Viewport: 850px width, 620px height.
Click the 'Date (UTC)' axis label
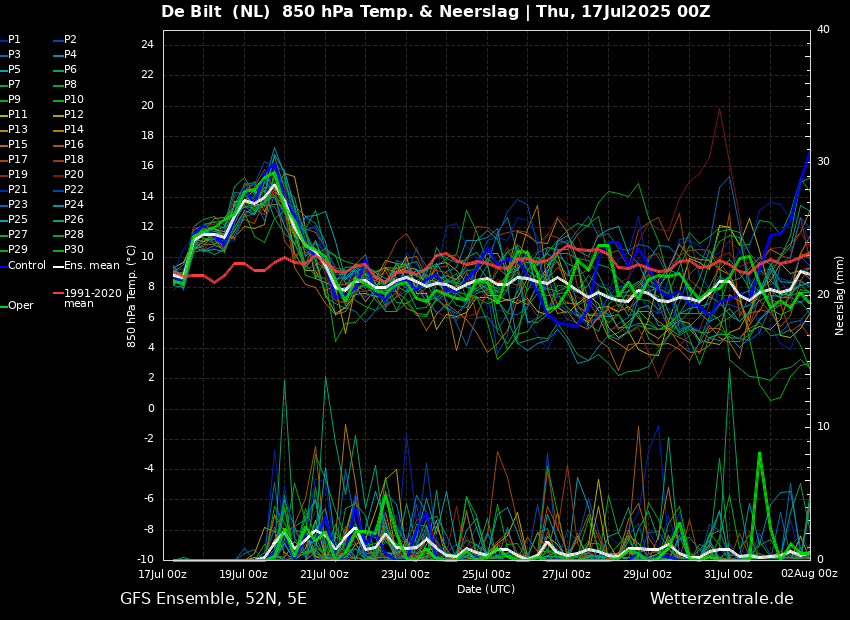pyautogui.click(x=486, y=589)
